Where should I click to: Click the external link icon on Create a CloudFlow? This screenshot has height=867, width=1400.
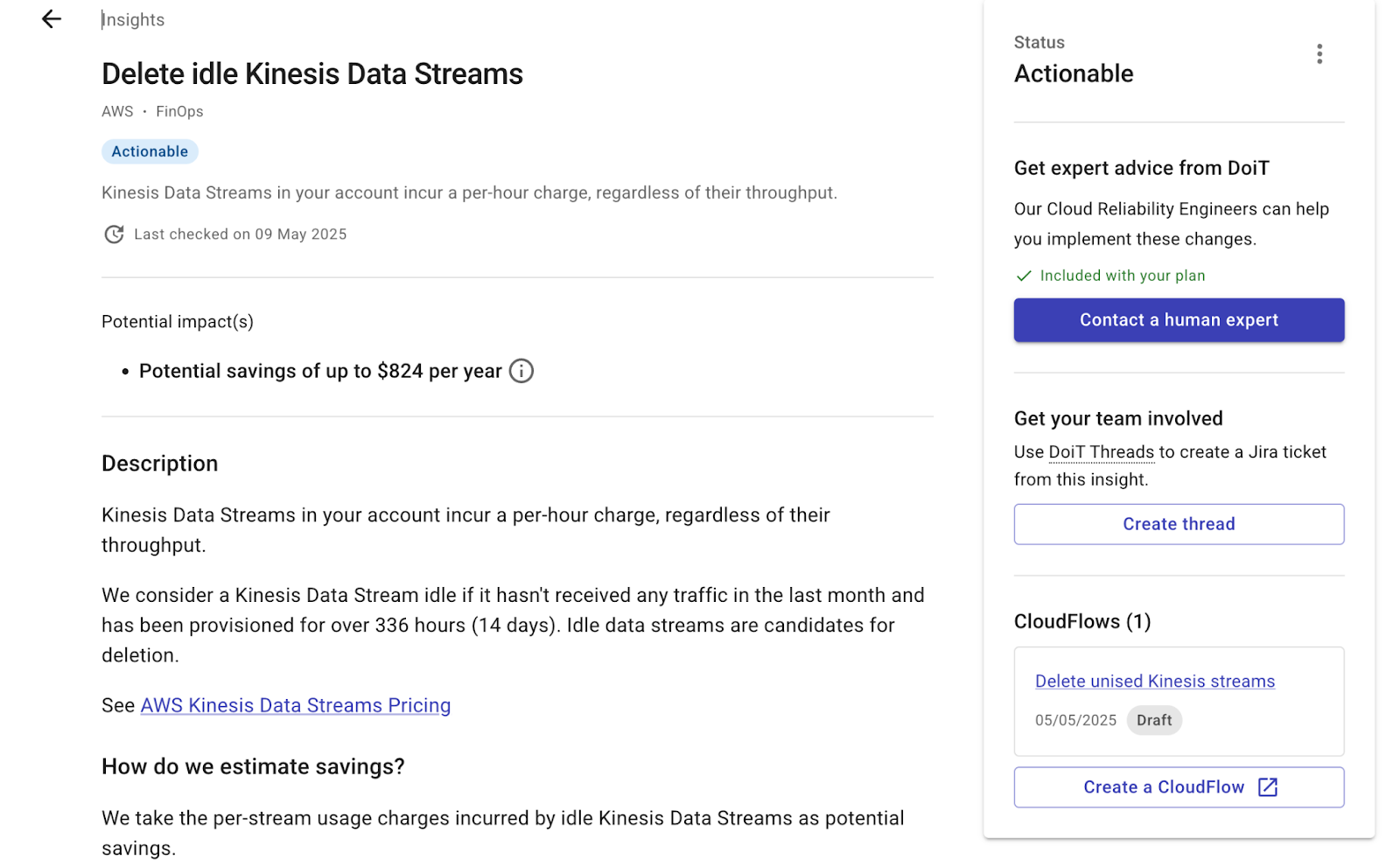point(1268,787)
